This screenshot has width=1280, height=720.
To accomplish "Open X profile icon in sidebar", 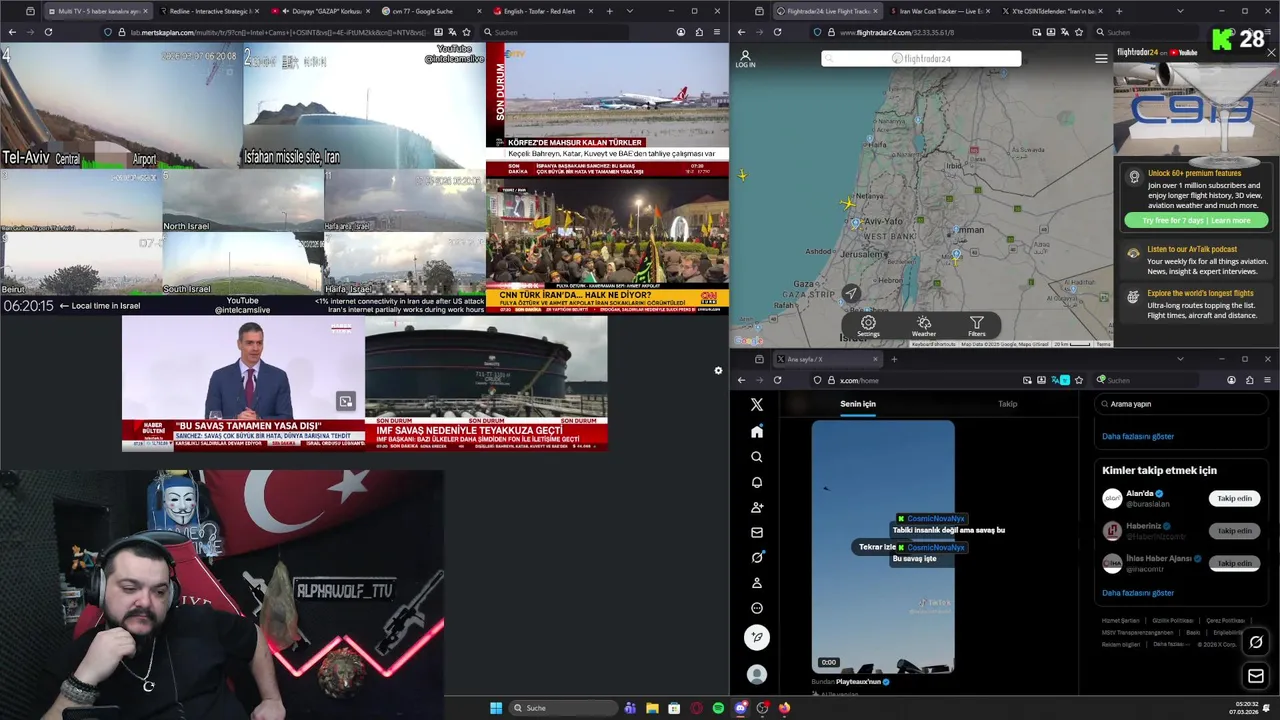I will click(757, 583).
